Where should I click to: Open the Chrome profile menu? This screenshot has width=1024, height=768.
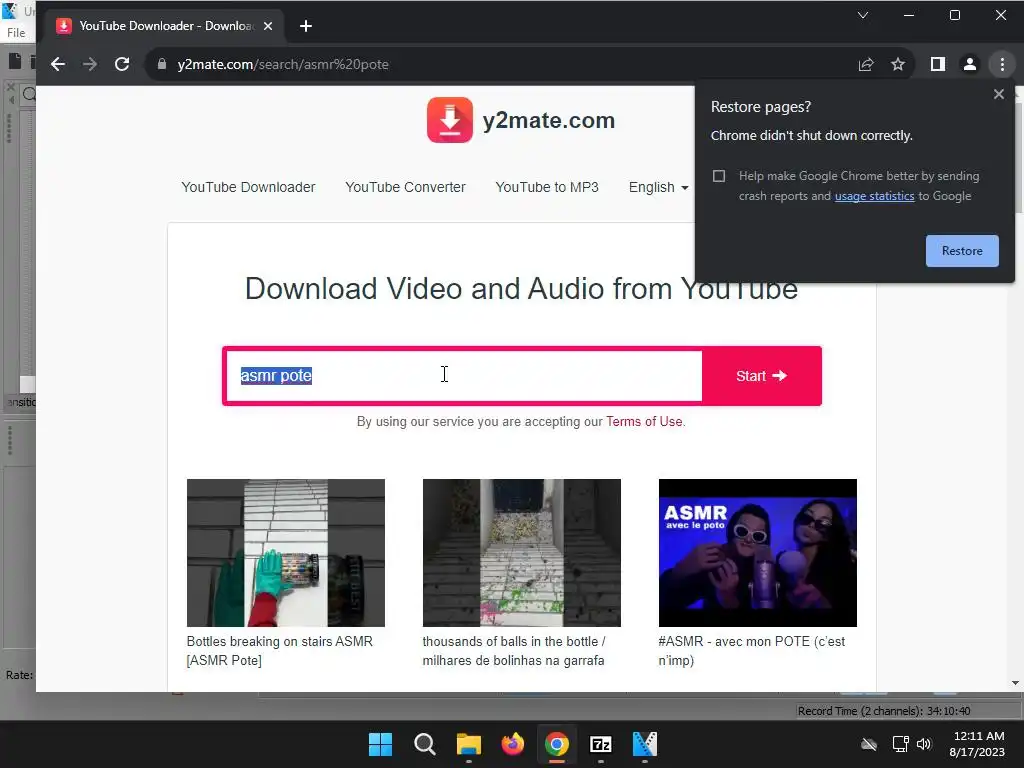tap(970, 64)
